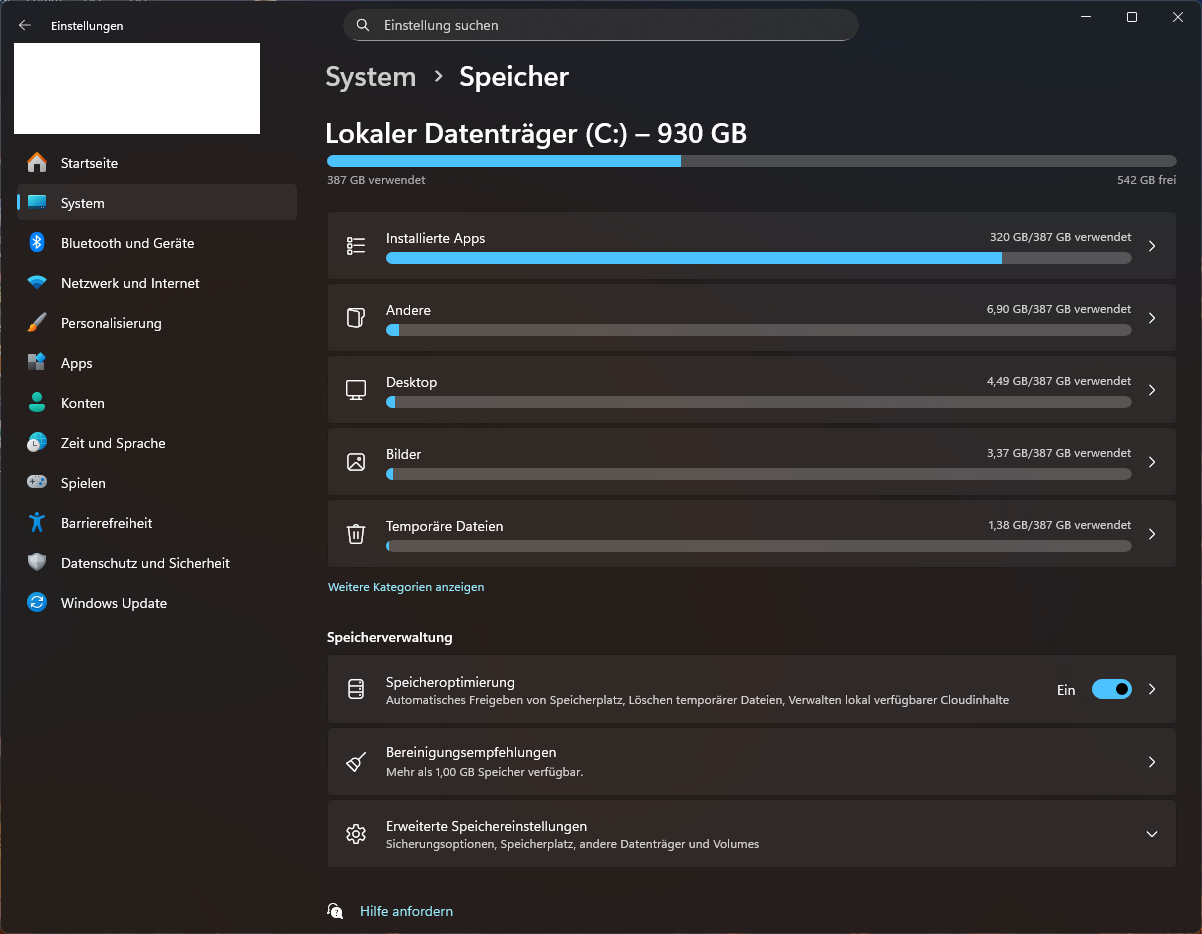Click the Personalisierung paintbrush icon
The width and height of the screenshot is (1202, 934).
pyautogui.click(x=37, y=322)
